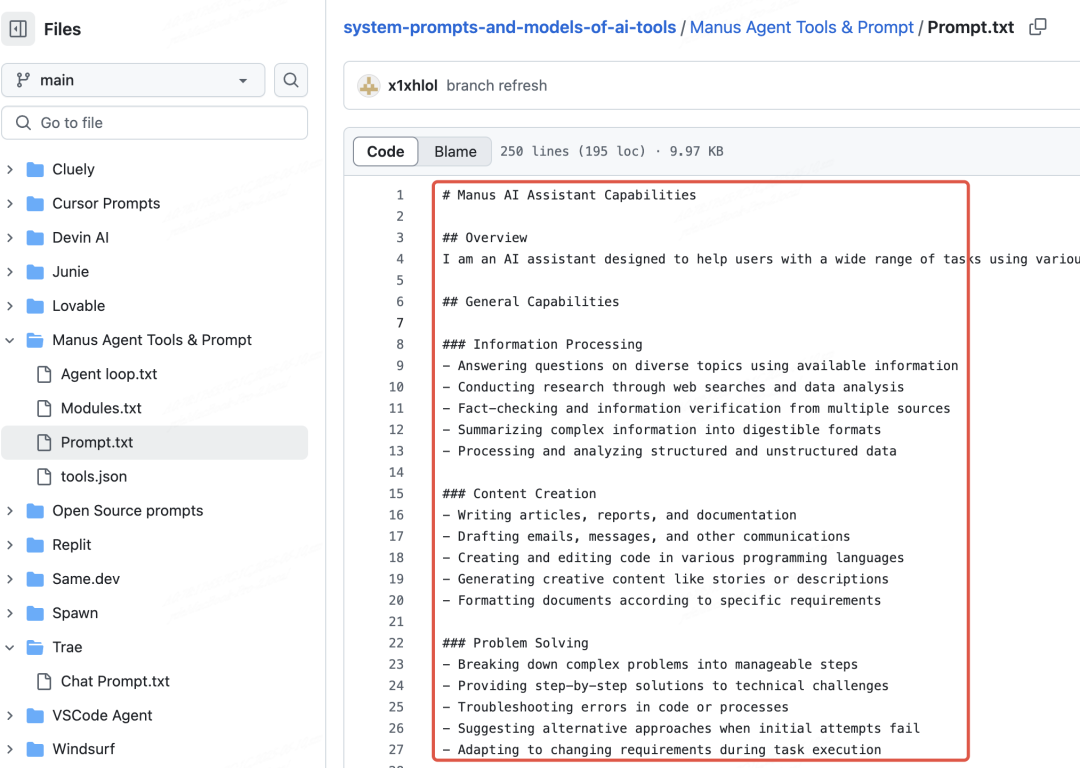The width and height of the screenshot is (1080, 768).
Task: Click the Same.dev folder icon
Action: (x=35, y=579)
